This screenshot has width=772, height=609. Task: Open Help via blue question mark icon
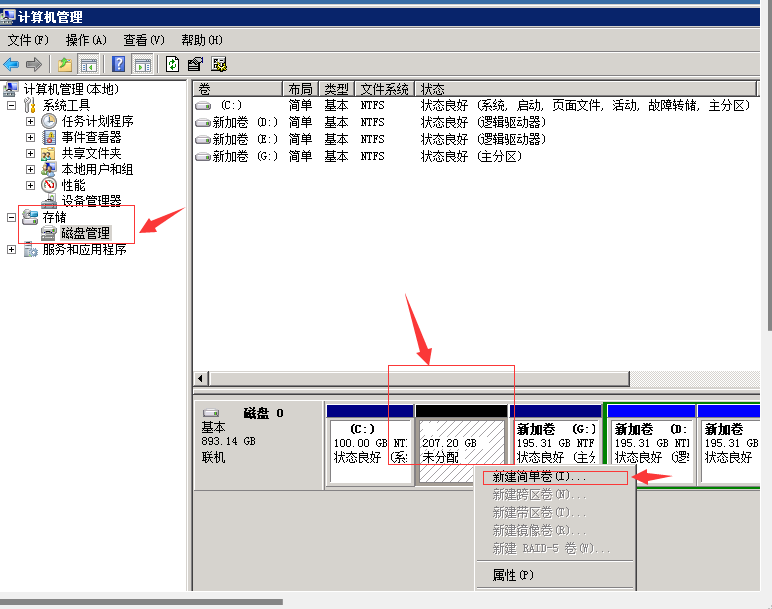click(119, 64)
